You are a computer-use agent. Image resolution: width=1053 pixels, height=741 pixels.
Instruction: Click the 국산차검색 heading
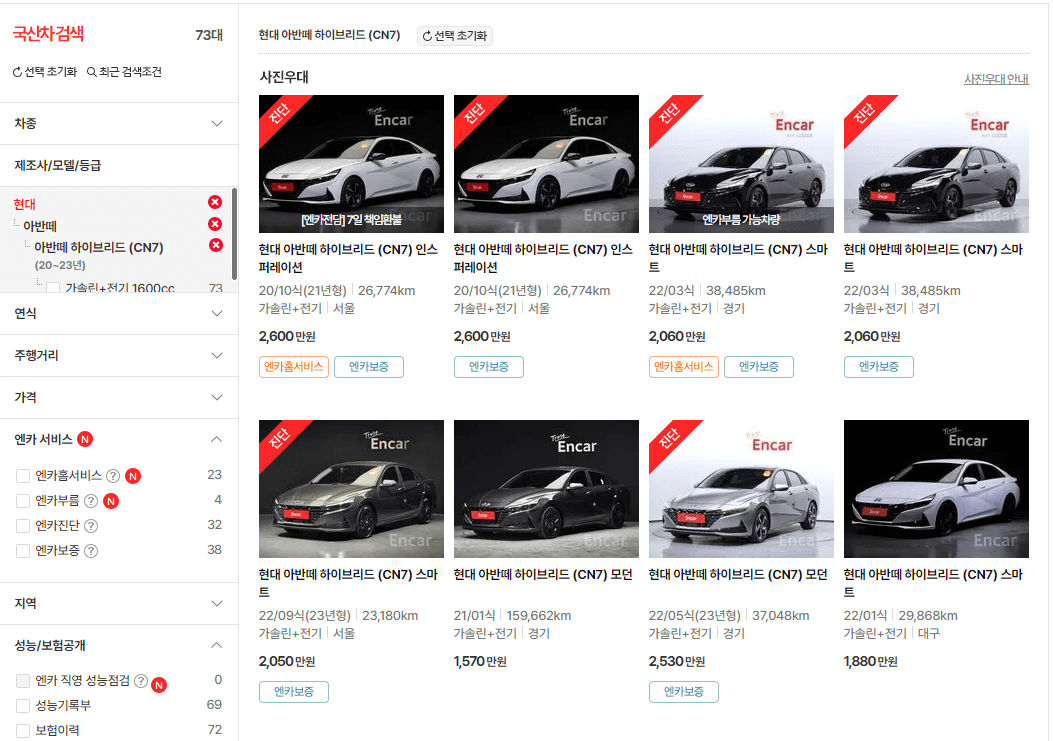(x=48, y=34)
